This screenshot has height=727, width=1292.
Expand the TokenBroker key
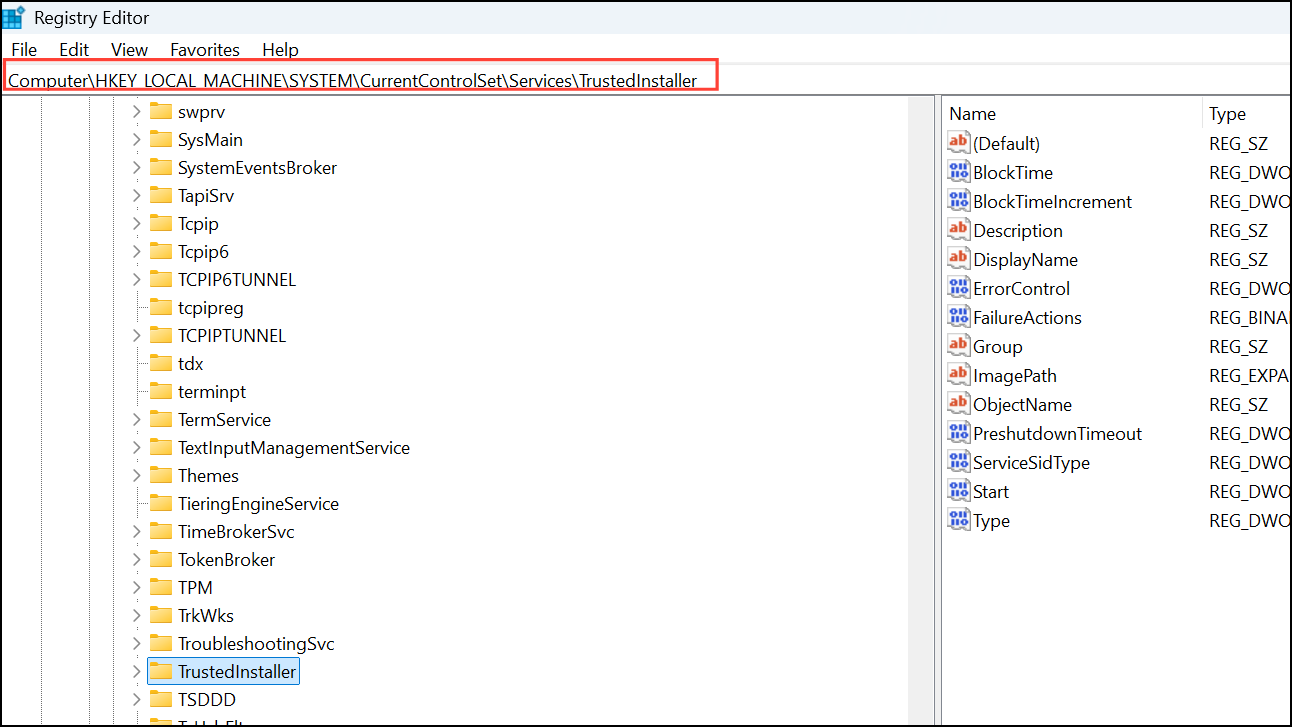(x=137, y=560)
